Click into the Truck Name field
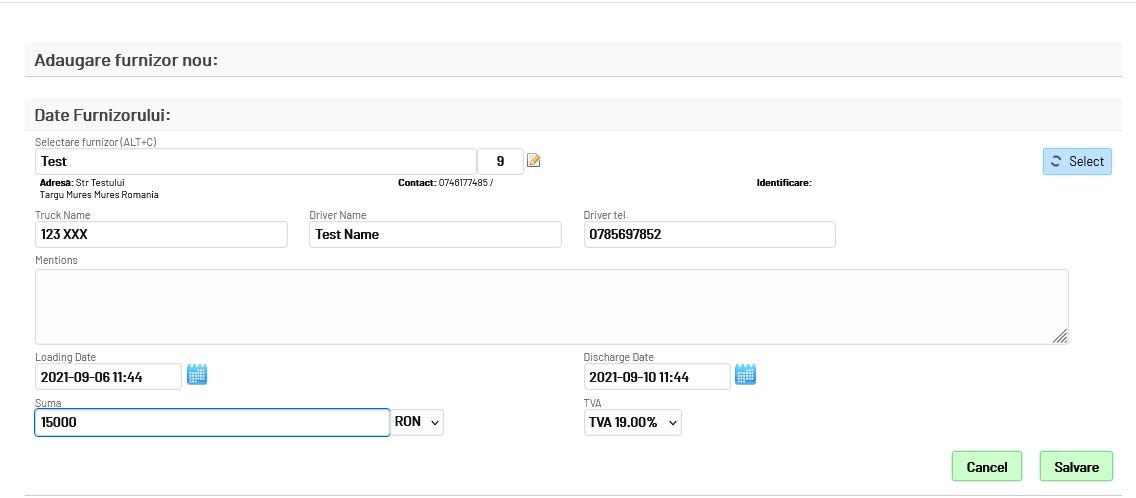This screenshot has width=1136, height=498. (x=160, y=234)
